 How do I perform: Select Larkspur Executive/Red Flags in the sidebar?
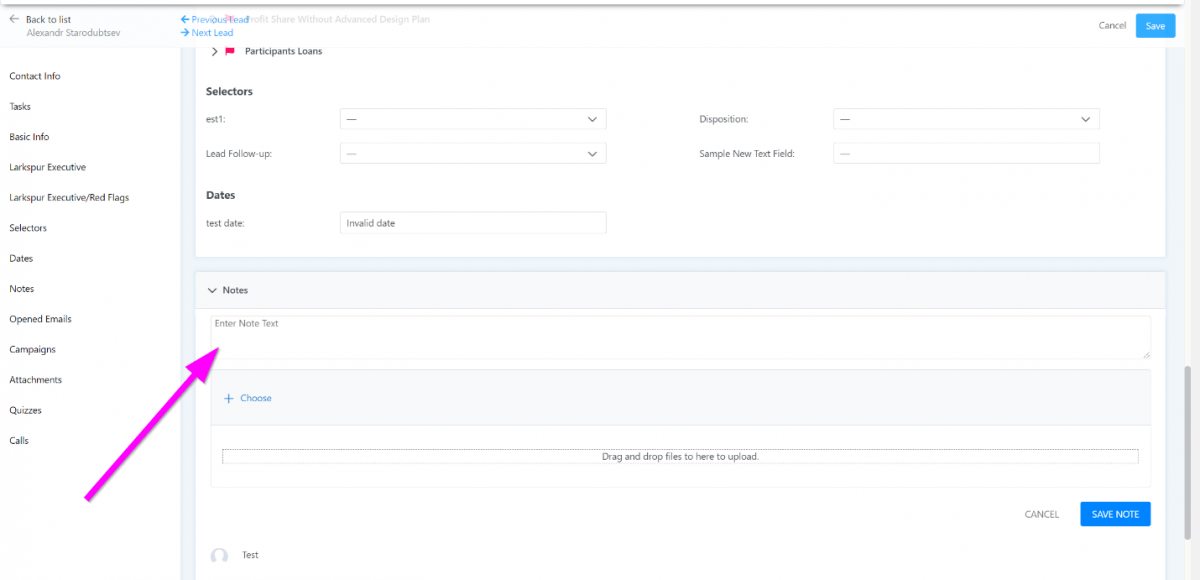69,198
